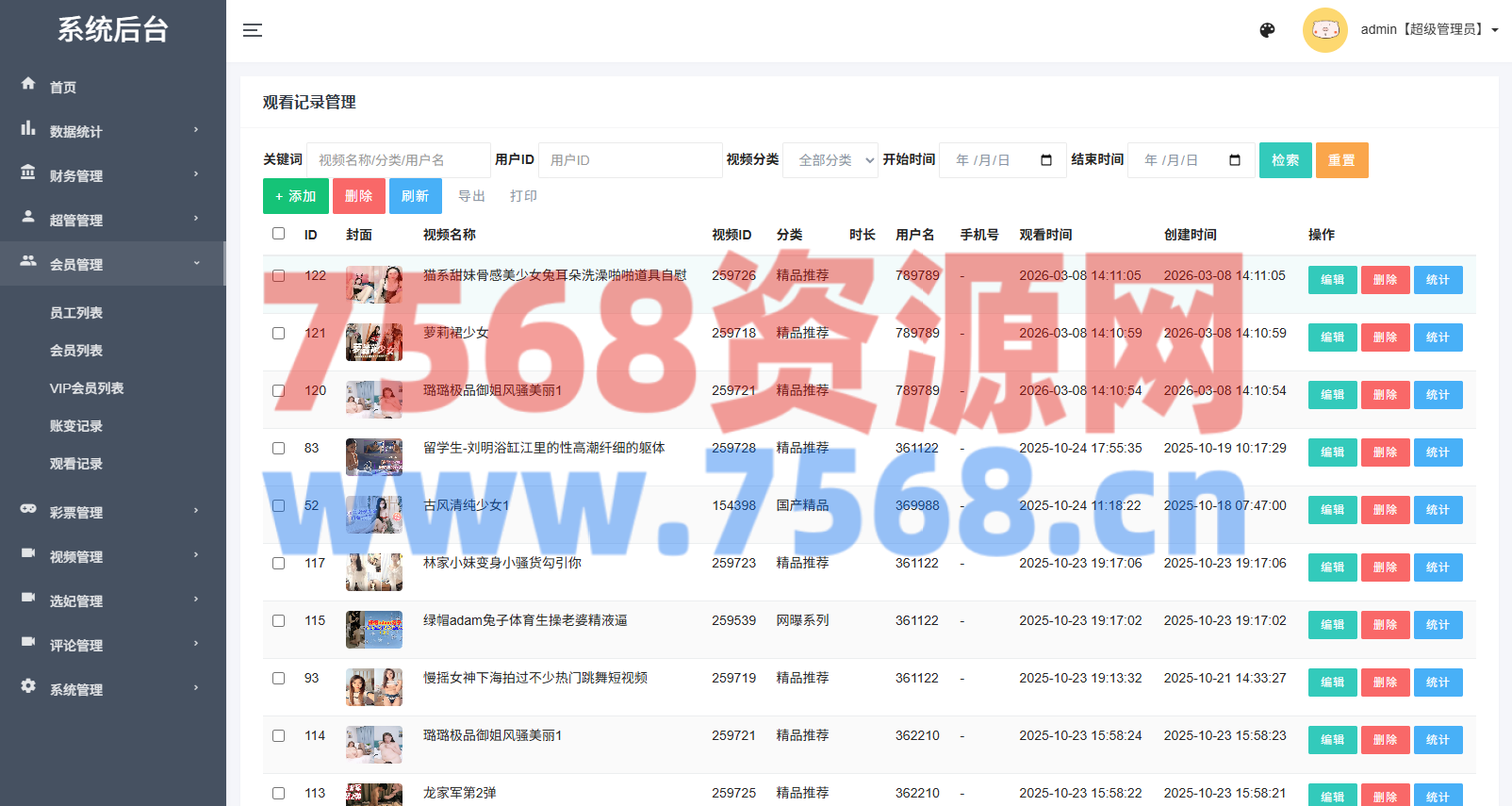Open calendar picker in 开始时间 field
1512x806 pixels.
(x=1045, y=160)
